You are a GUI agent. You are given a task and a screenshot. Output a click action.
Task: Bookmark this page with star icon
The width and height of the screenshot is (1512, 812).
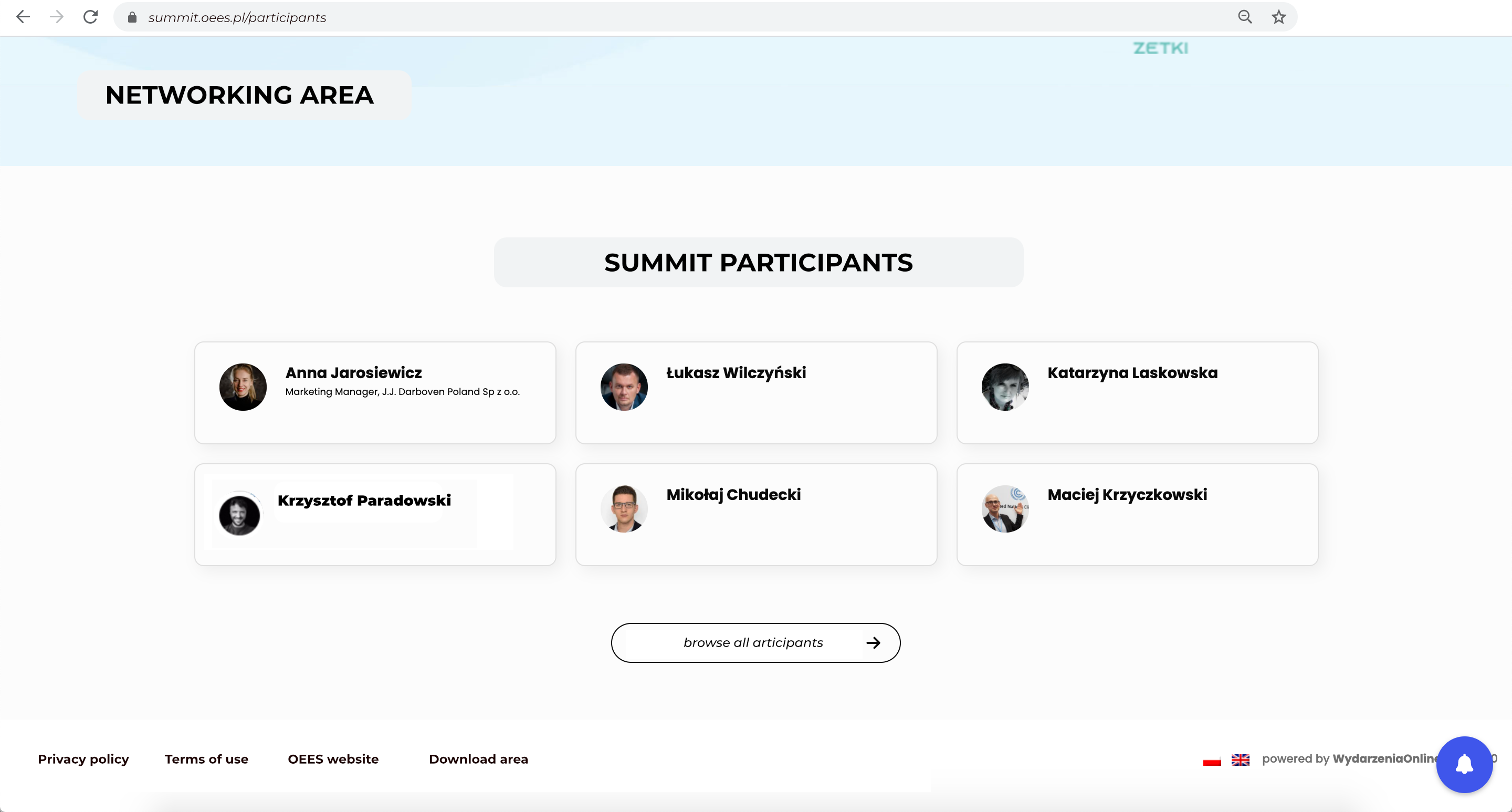(x=1278, y=17)
